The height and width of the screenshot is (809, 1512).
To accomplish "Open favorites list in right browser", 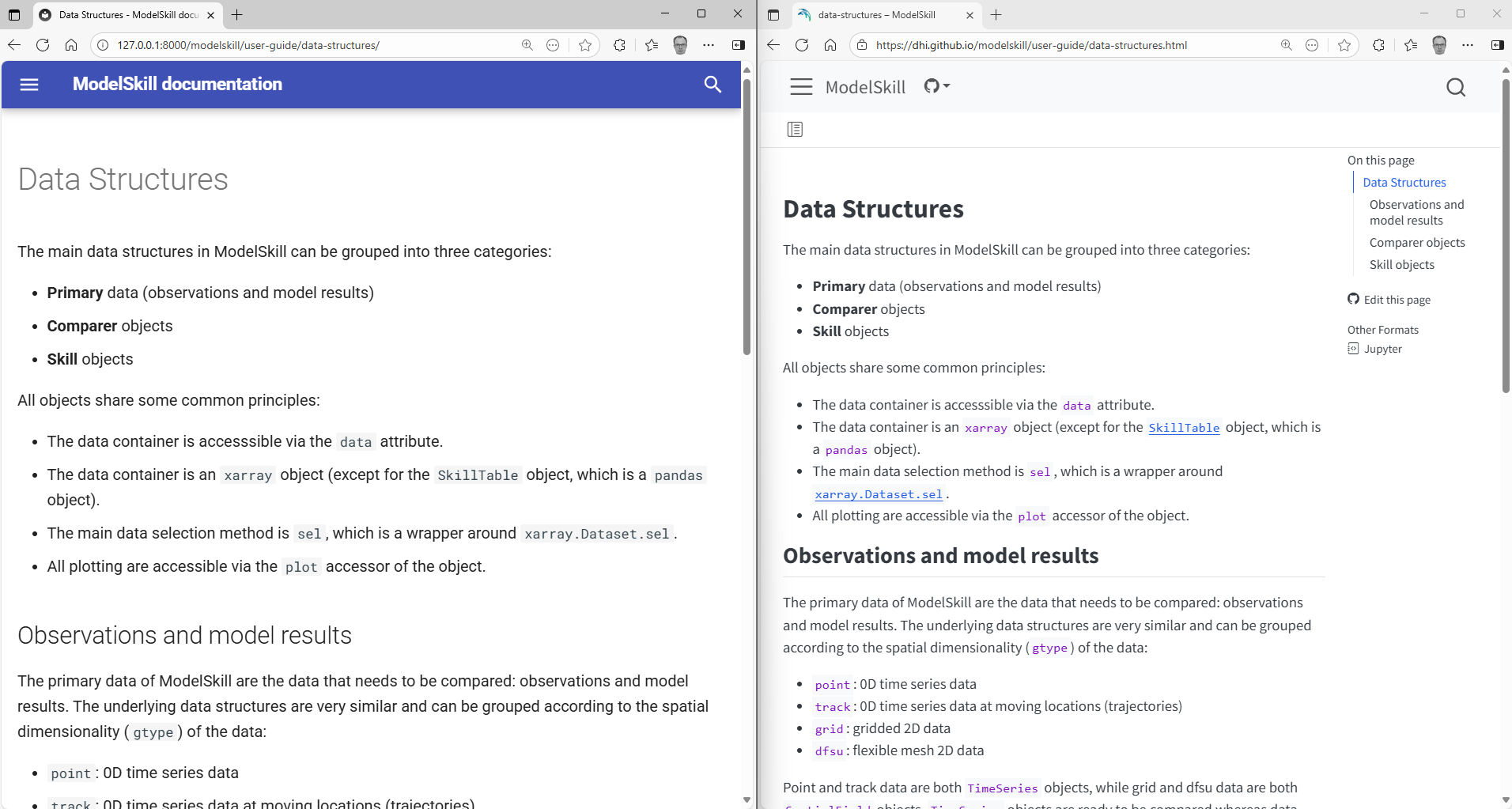I will [1411, 45].
